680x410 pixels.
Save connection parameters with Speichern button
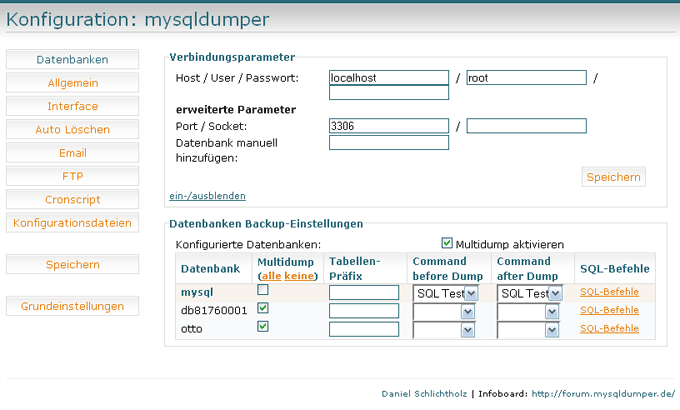coord(613,177)
